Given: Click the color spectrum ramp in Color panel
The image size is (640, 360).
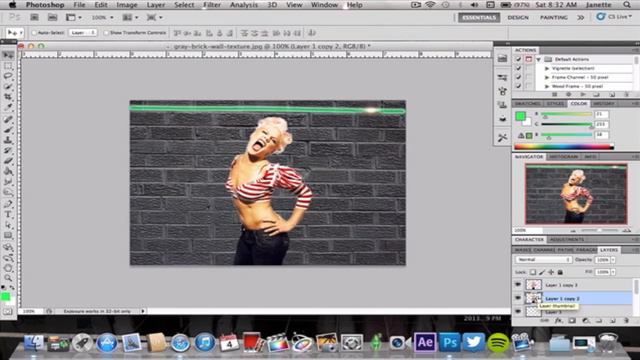Looking at the screenshot, I should [x=564, y=147].
